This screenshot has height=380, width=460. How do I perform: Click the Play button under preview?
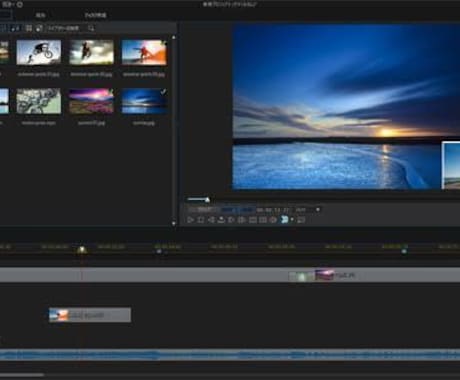point(190,220)
